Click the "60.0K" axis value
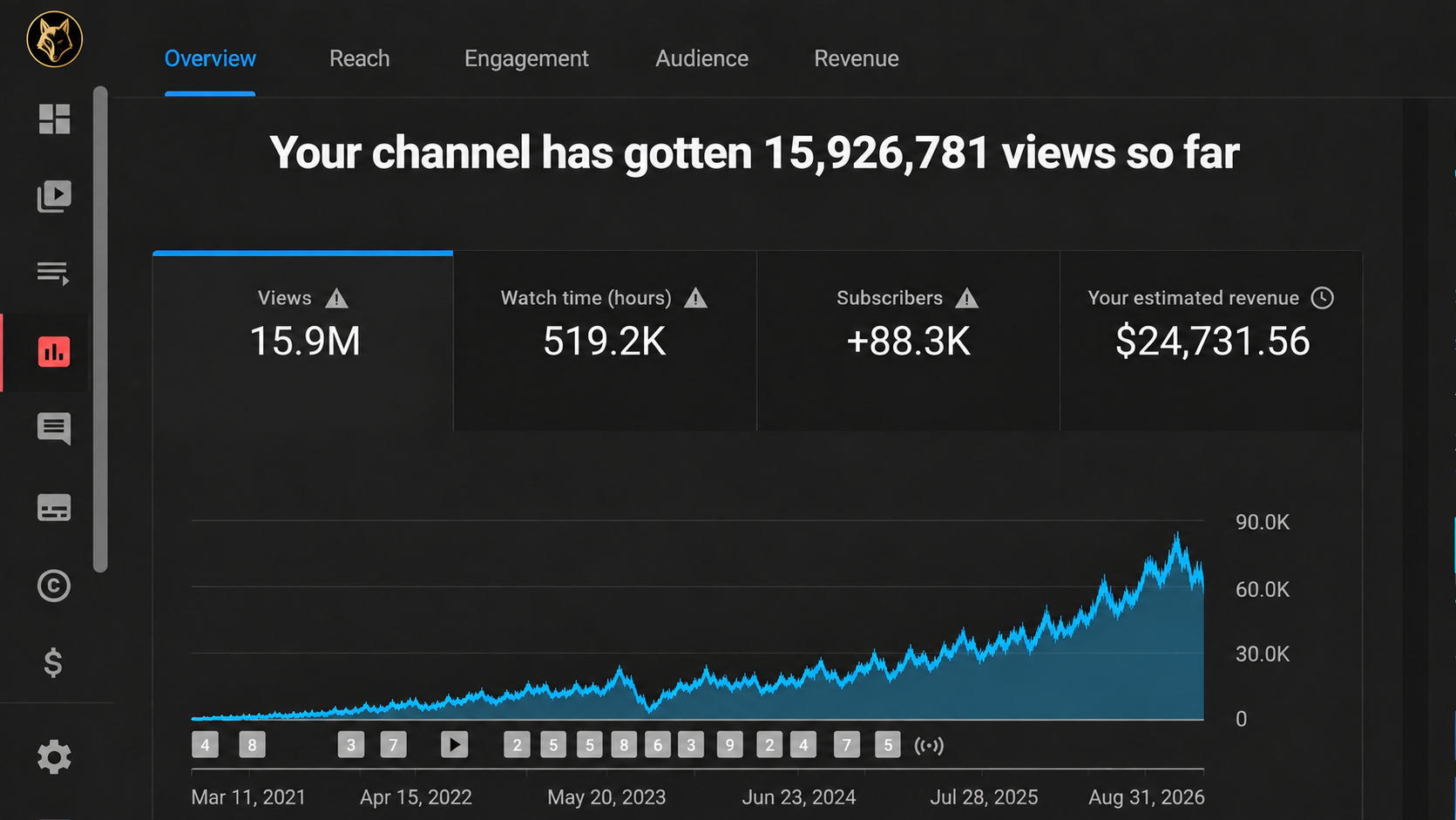 click(1263, 589)
